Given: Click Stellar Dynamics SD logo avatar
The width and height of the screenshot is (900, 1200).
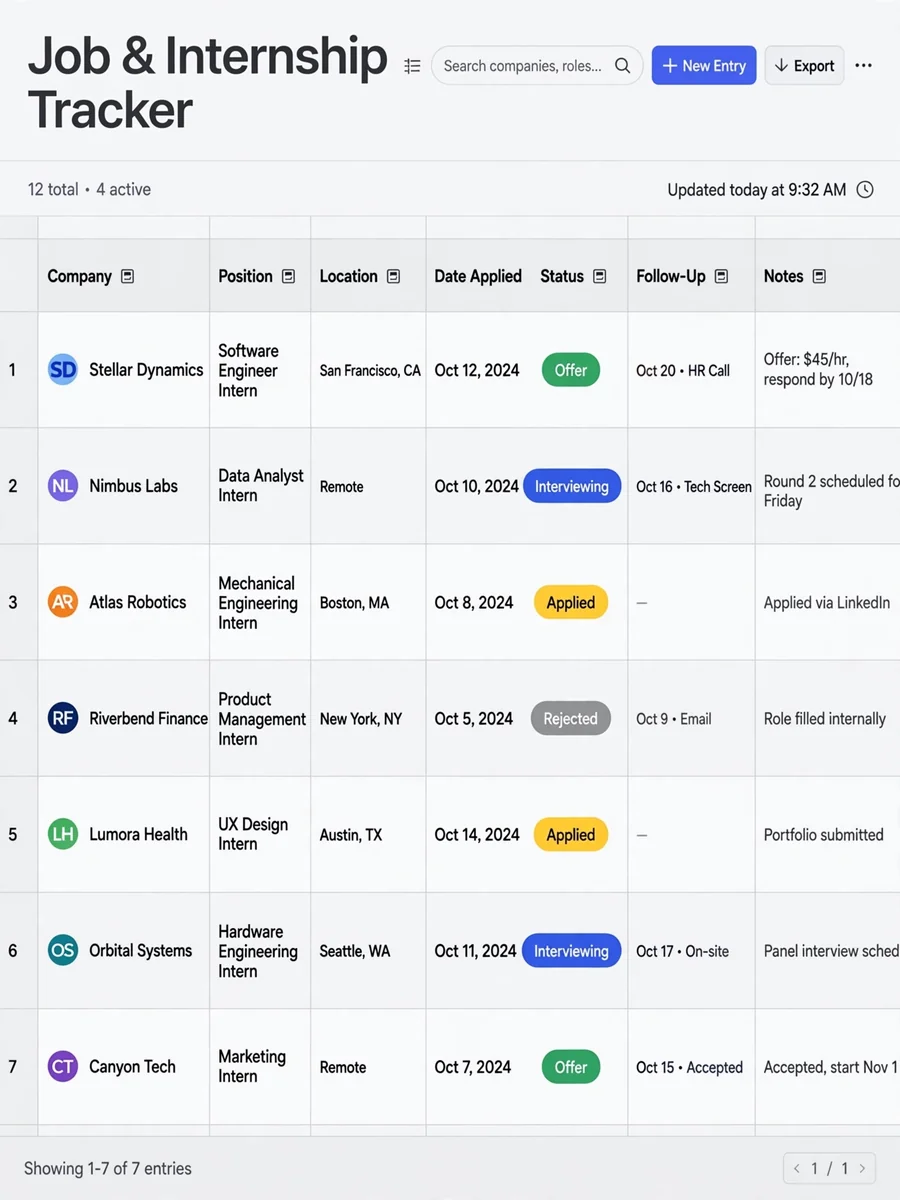Looking at the screenshot, I should [x=63, y=370].
